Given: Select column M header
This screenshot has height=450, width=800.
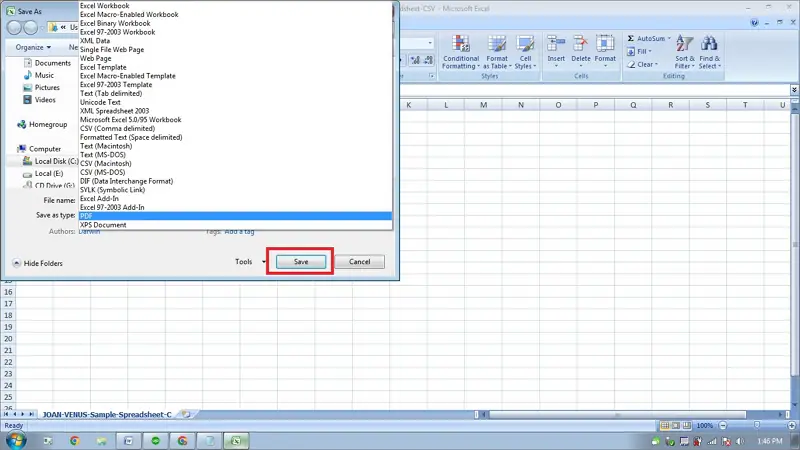Looking at the screenshot, I should pos(483,105).
